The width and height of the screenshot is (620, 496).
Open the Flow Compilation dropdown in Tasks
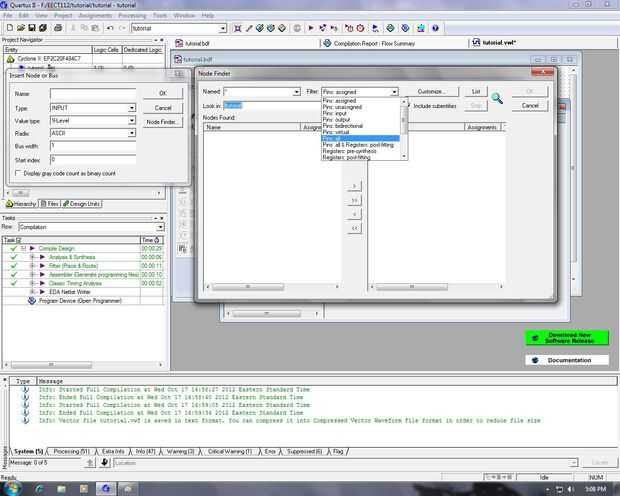(x=160, y=227)
